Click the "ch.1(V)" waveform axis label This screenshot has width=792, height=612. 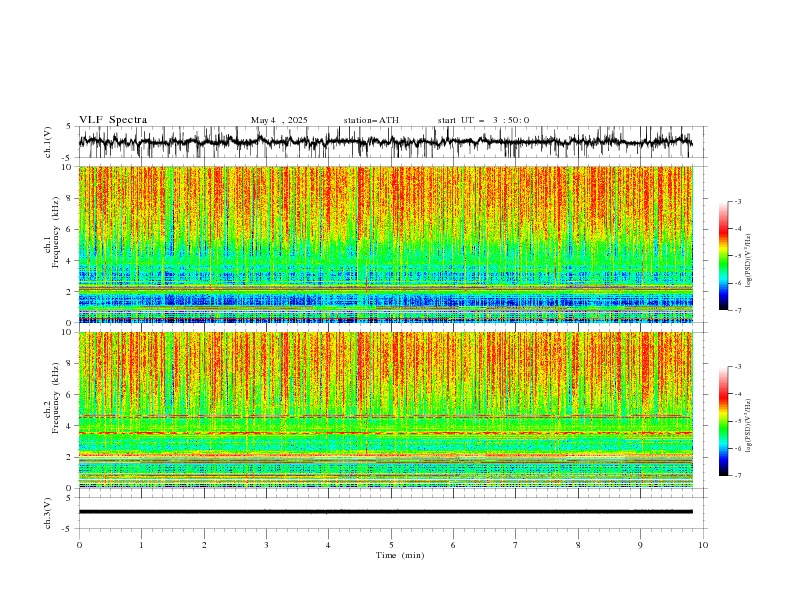pyautogui.click(x=48, y=142)
